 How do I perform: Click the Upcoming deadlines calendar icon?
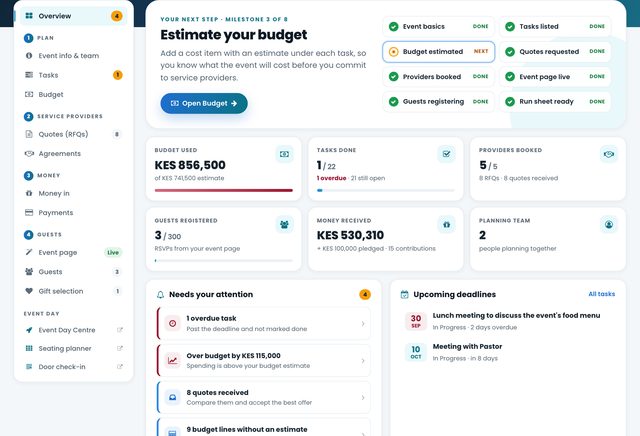click(404, 294)
